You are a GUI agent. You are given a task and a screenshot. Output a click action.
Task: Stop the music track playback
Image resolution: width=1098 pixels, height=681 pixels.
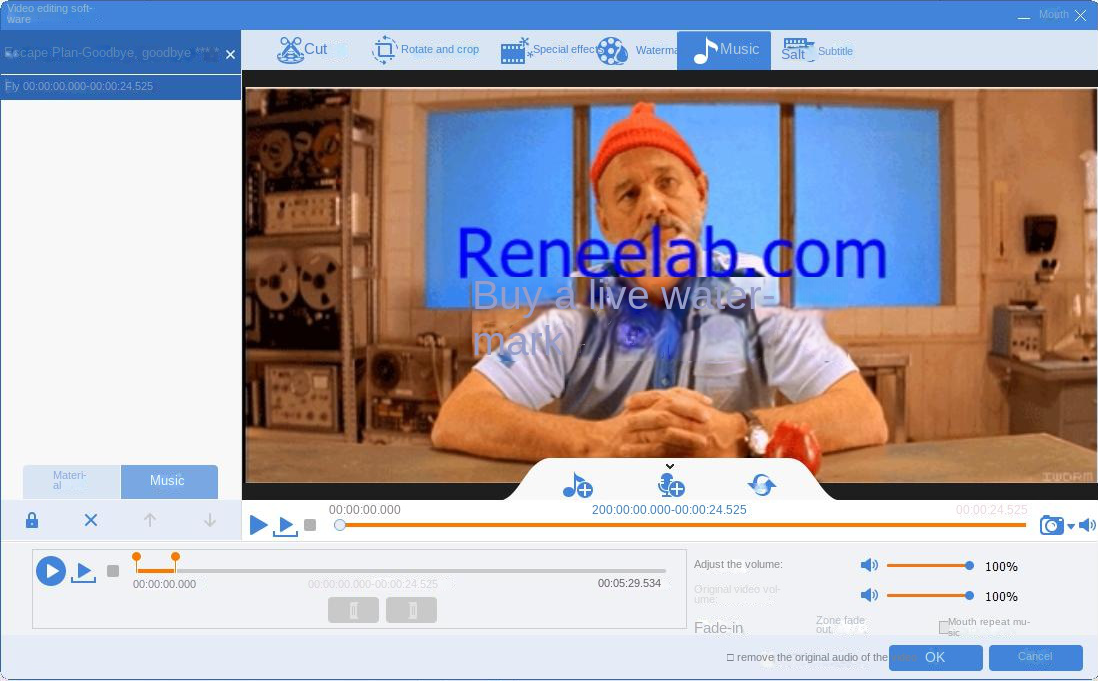pyautogui.click(x=113, y=571)
